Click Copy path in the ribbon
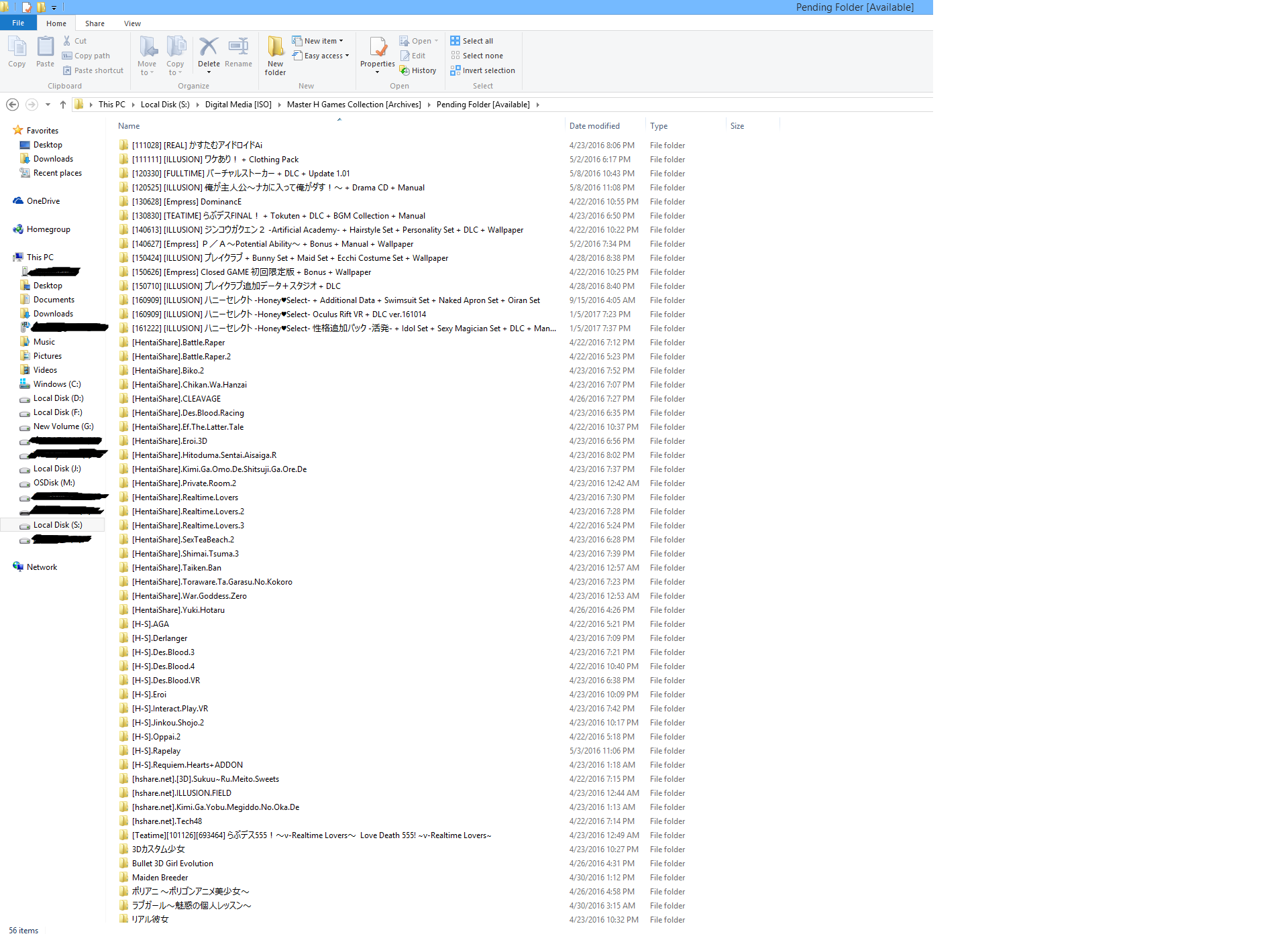 [86, 56]
